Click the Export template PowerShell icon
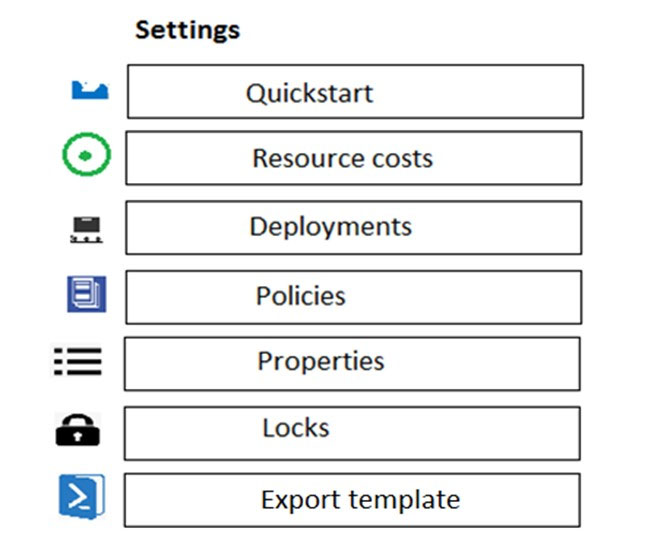 point(82,497)
